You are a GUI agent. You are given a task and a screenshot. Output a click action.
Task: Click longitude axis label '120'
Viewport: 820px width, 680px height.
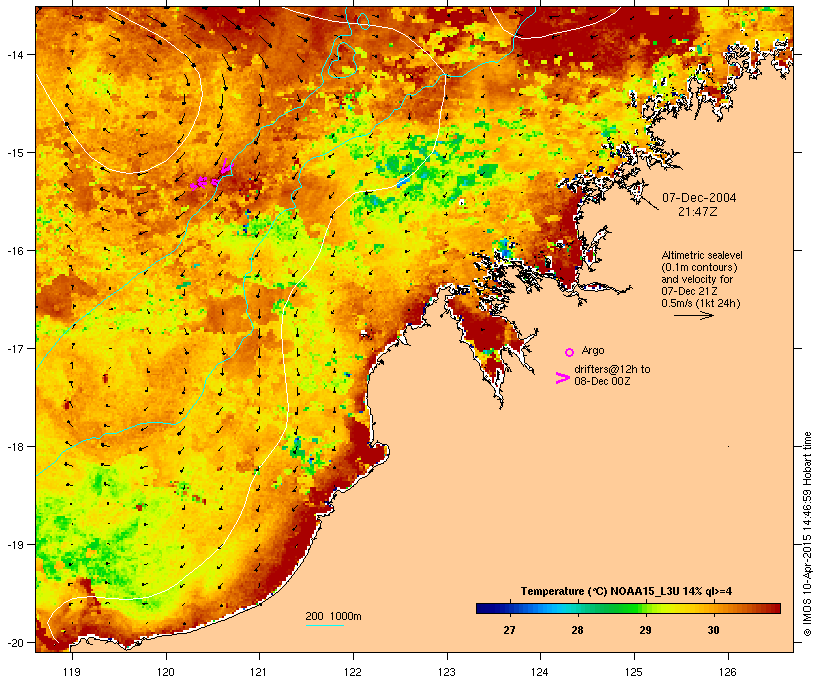(x=166, y=672)
